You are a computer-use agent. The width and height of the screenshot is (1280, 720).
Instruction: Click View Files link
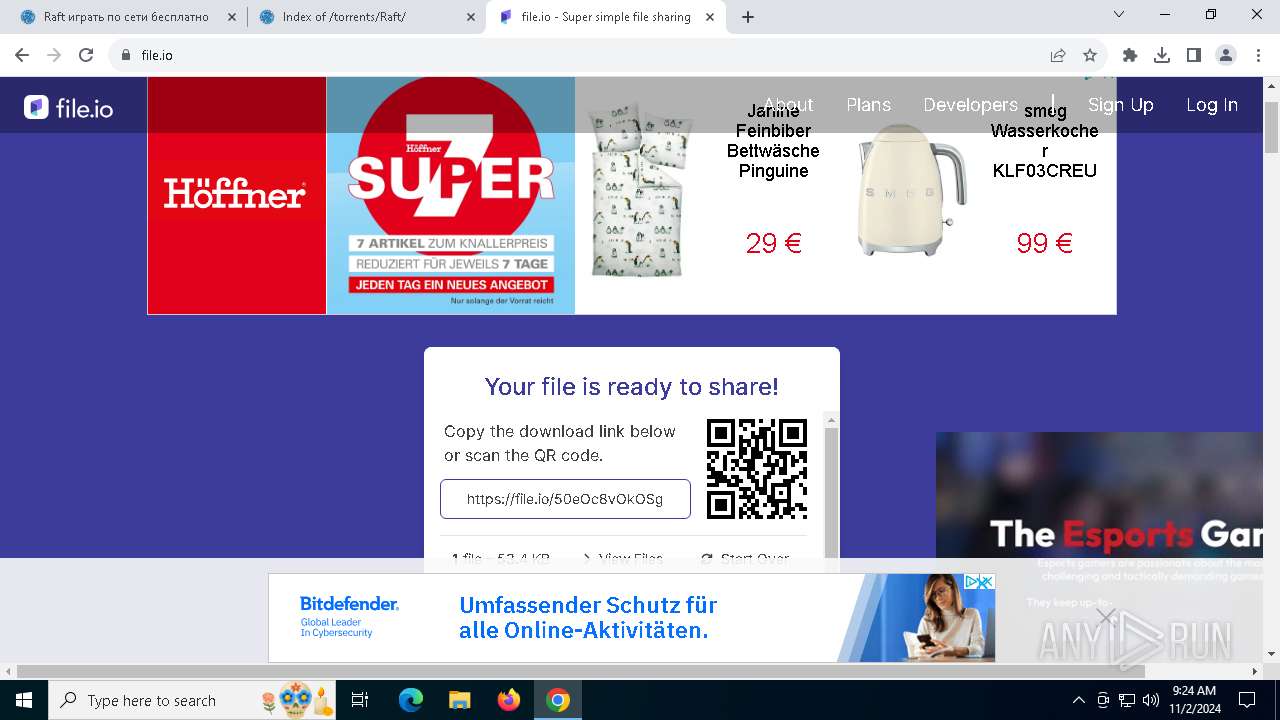point(621,559)
